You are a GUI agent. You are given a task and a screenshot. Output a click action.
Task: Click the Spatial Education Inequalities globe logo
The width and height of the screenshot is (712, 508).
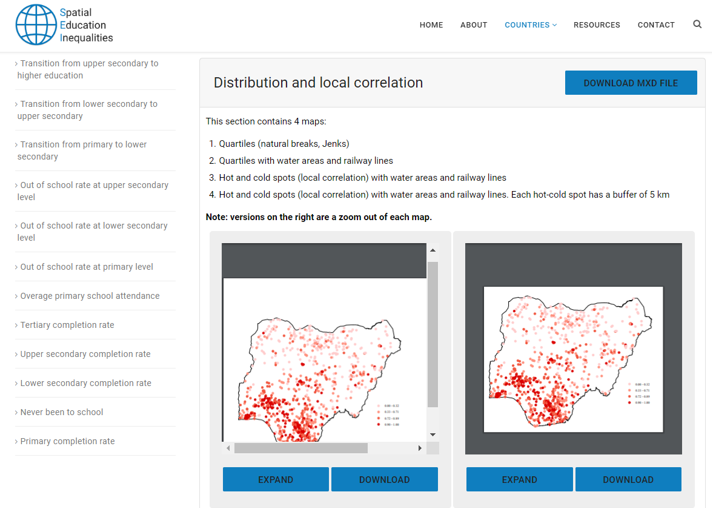36,25
